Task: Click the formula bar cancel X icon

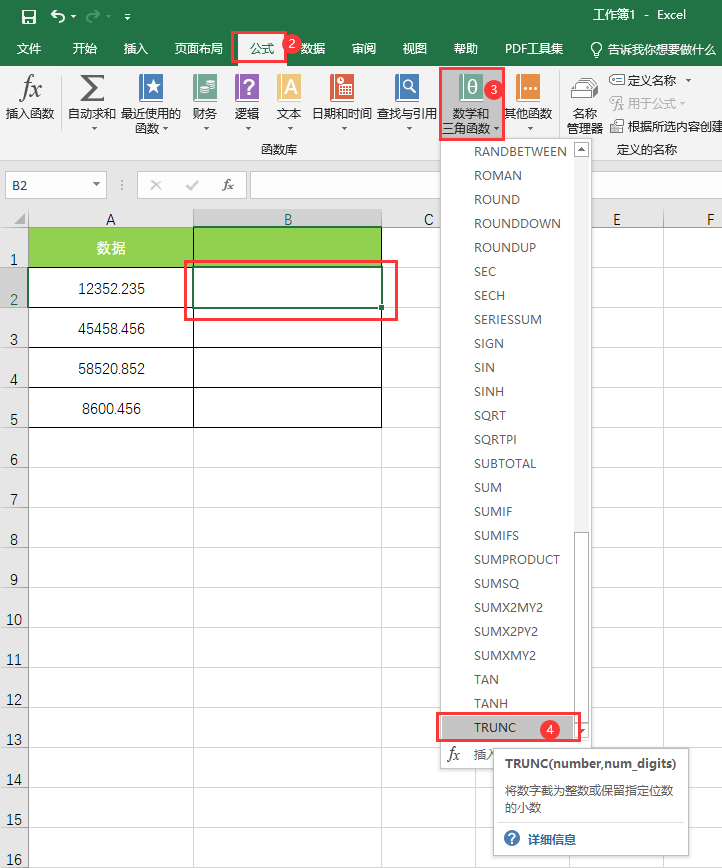Action: 156,185
